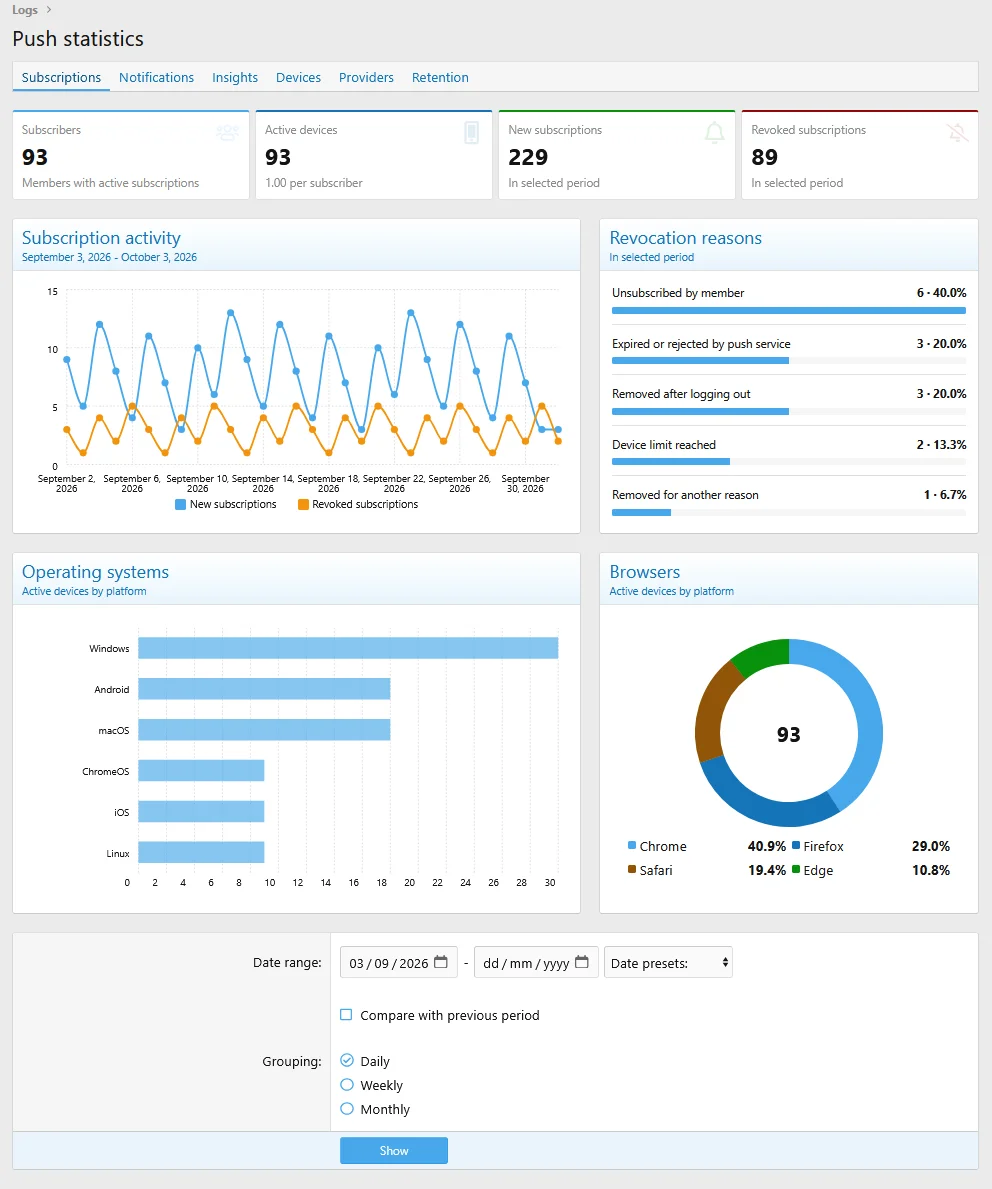Click the Subscribers count 93
This screenshot has width=992, height=1189.
tap(35, 157)
